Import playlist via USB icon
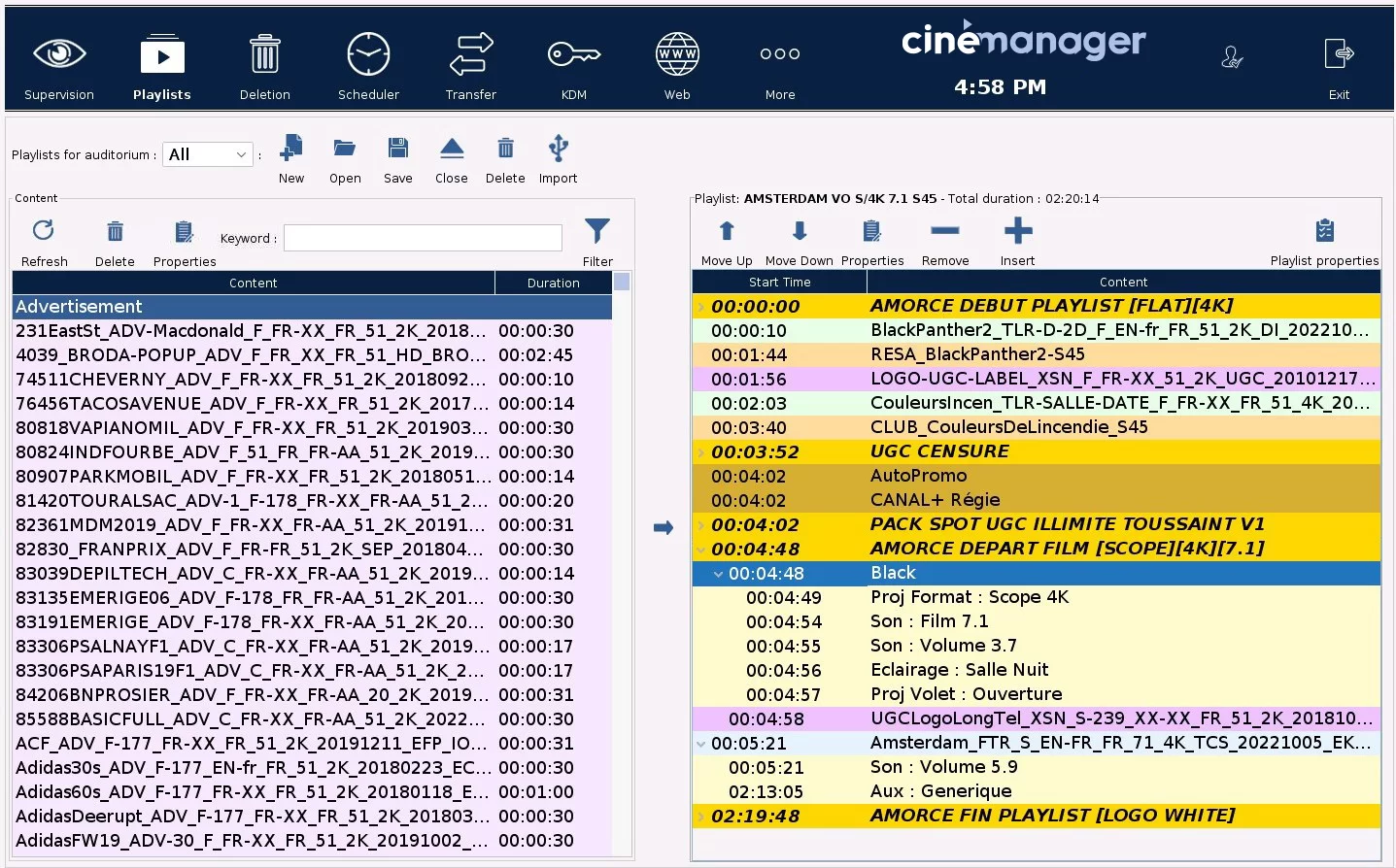 [558, 150]
